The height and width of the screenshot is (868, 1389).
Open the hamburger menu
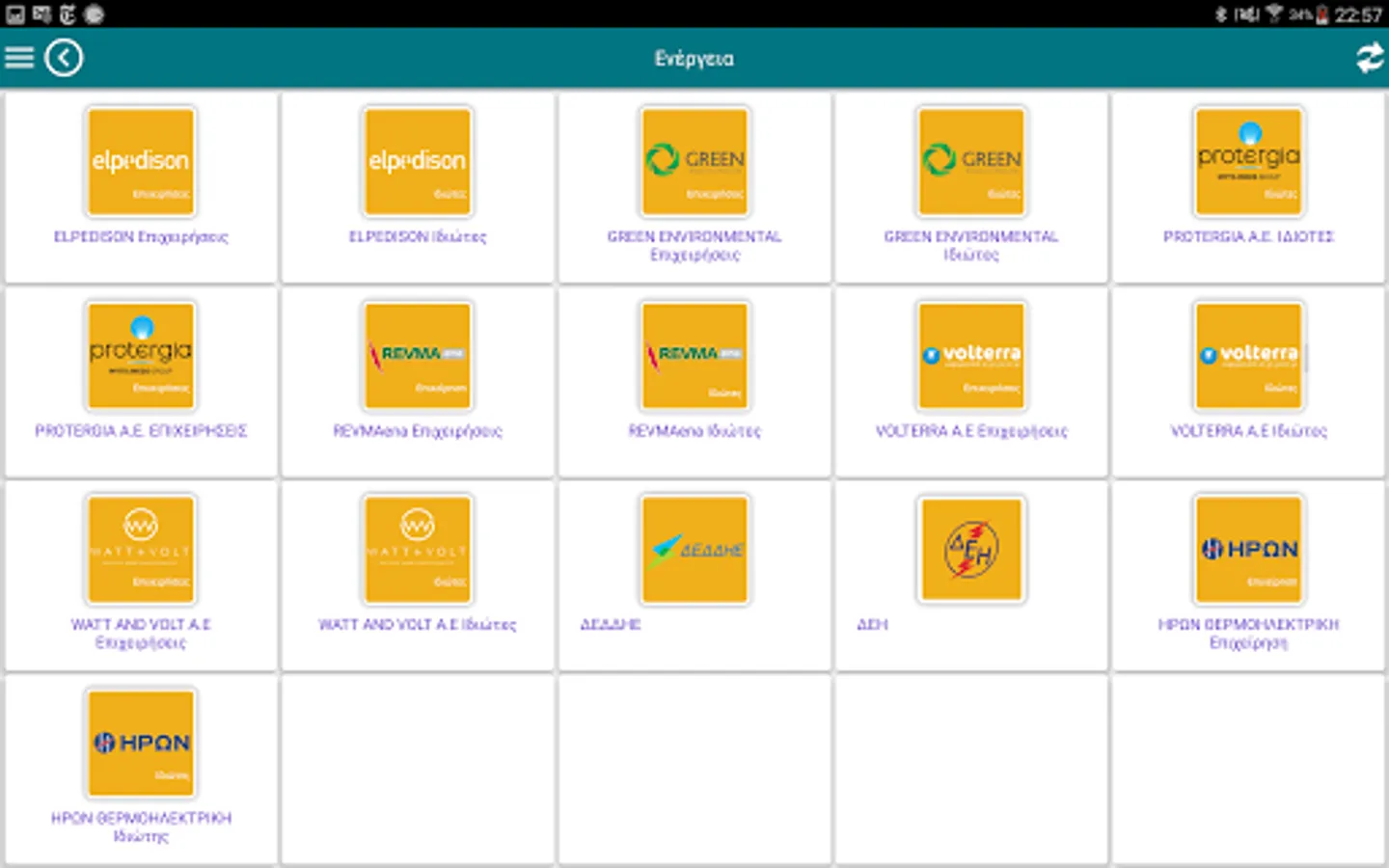click(19, 58)
